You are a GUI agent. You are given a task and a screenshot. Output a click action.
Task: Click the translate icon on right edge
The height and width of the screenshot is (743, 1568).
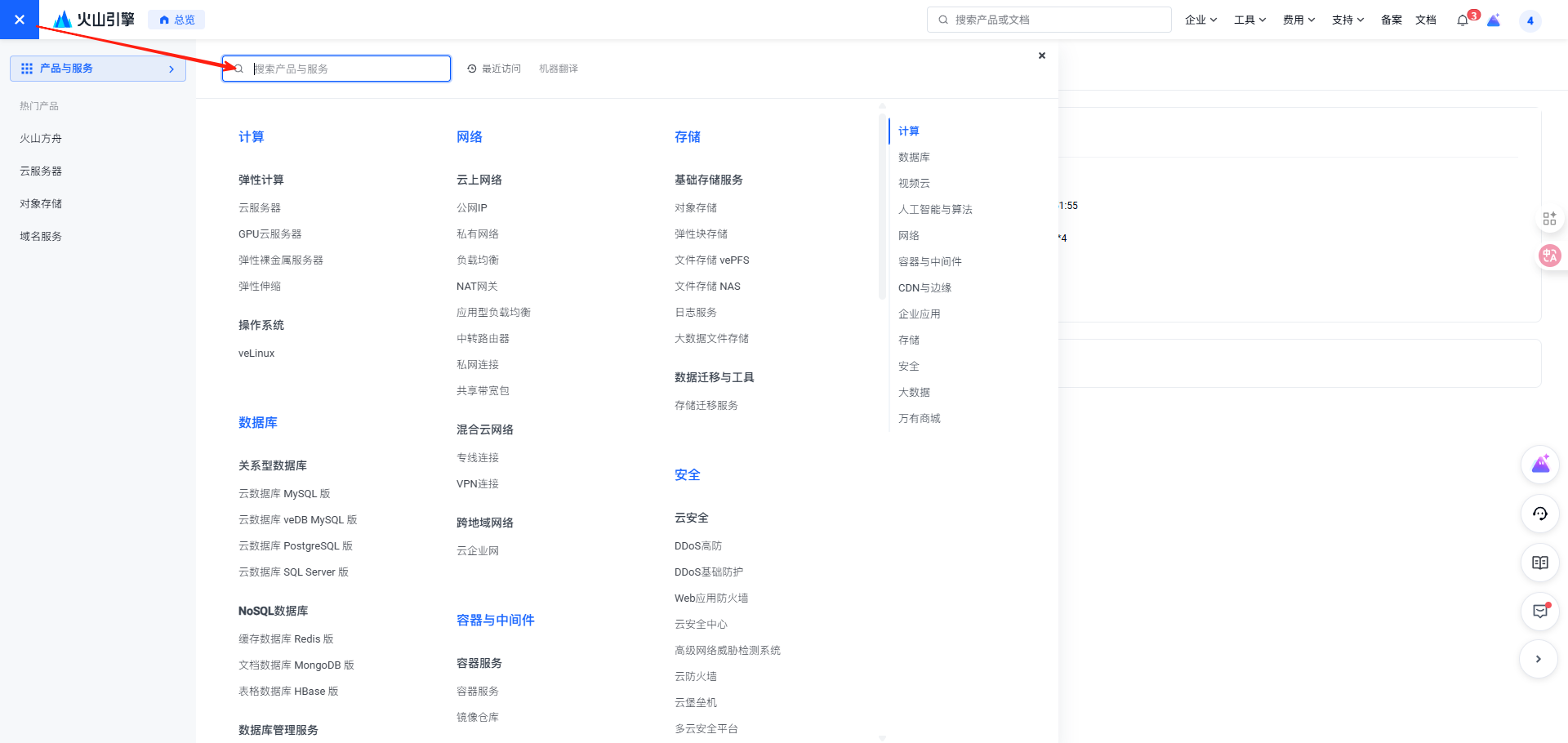point(1549,256)
